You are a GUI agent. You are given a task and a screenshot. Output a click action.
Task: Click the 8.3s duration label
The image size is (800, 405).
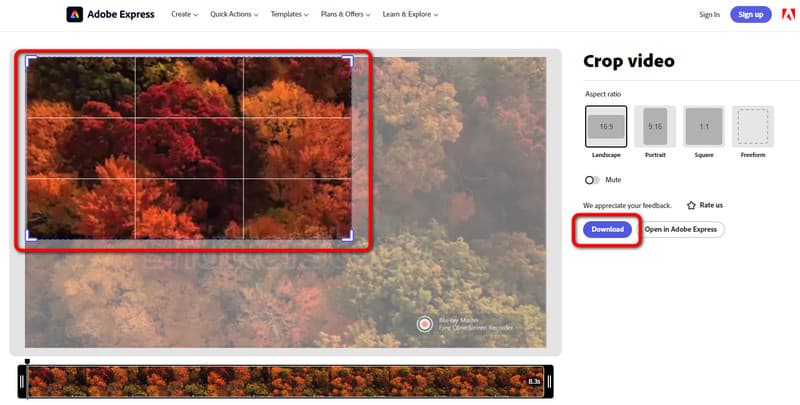[x=534, y=382]
